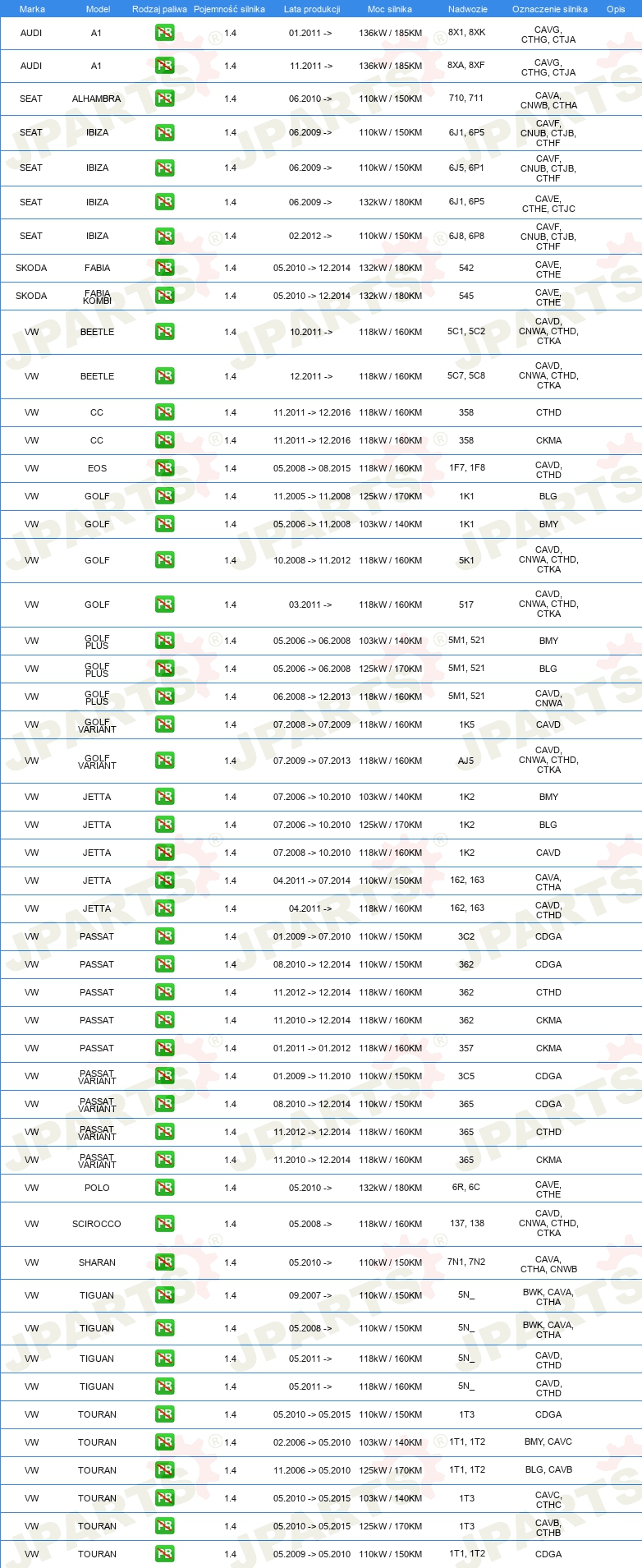Image resolution: width=642 pixels, height=1568 pixels.
Task: Click the PB fuel icon in SHARAN row
Action: click(164, 1262)
